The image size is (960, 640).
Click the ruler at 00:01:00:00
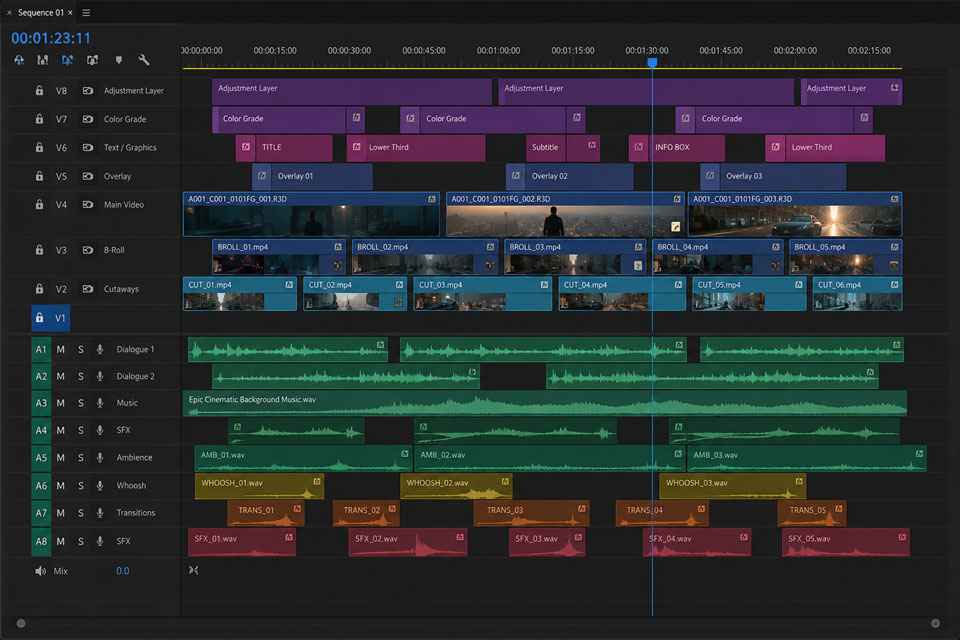tap(498, 51)
